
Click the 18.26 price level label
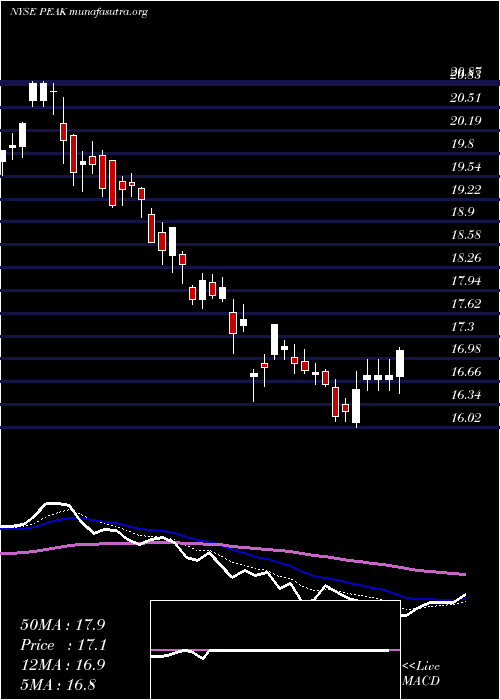(466, 258)
